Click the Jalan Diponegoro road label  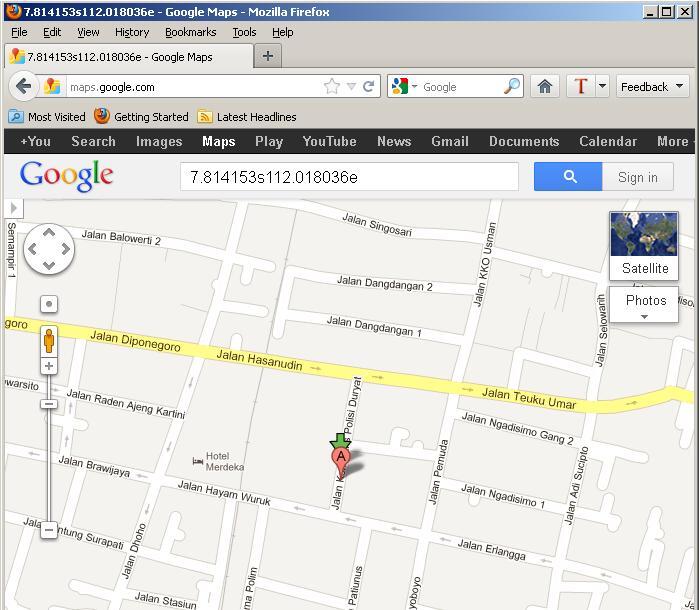coord(136,341)
